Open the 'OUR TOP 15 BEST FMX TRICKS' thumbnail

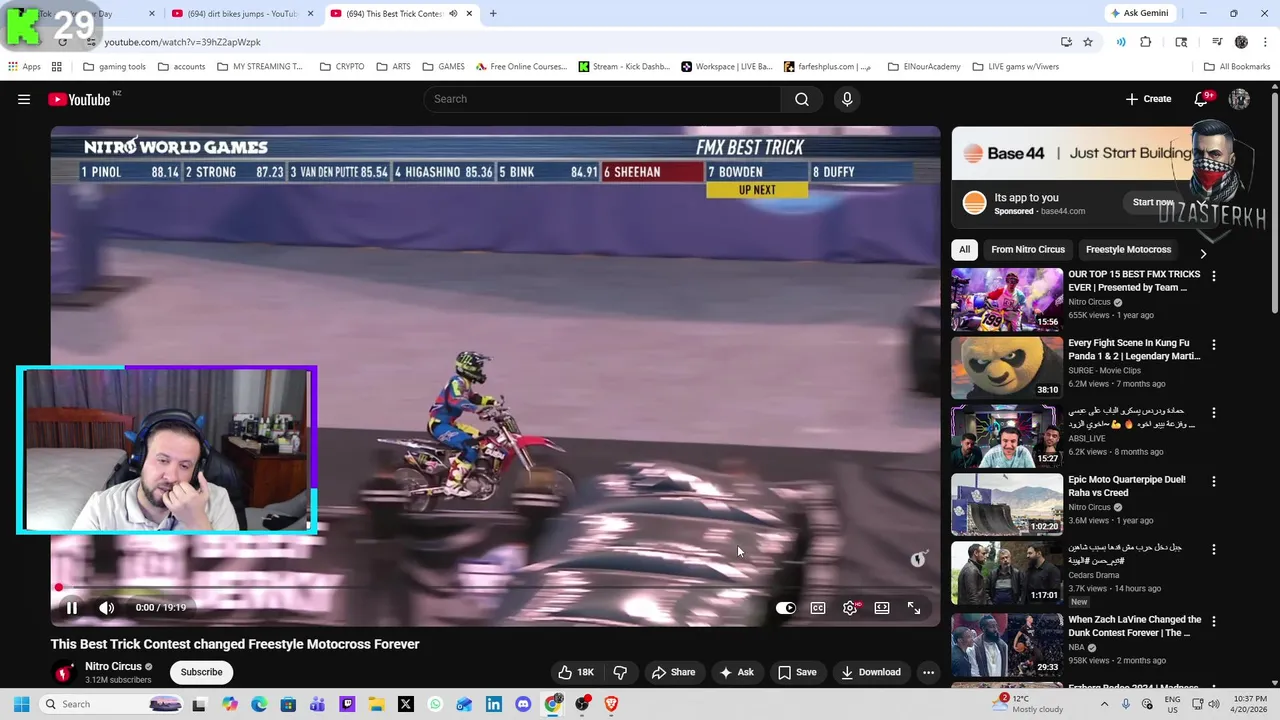pos(1007,298)
